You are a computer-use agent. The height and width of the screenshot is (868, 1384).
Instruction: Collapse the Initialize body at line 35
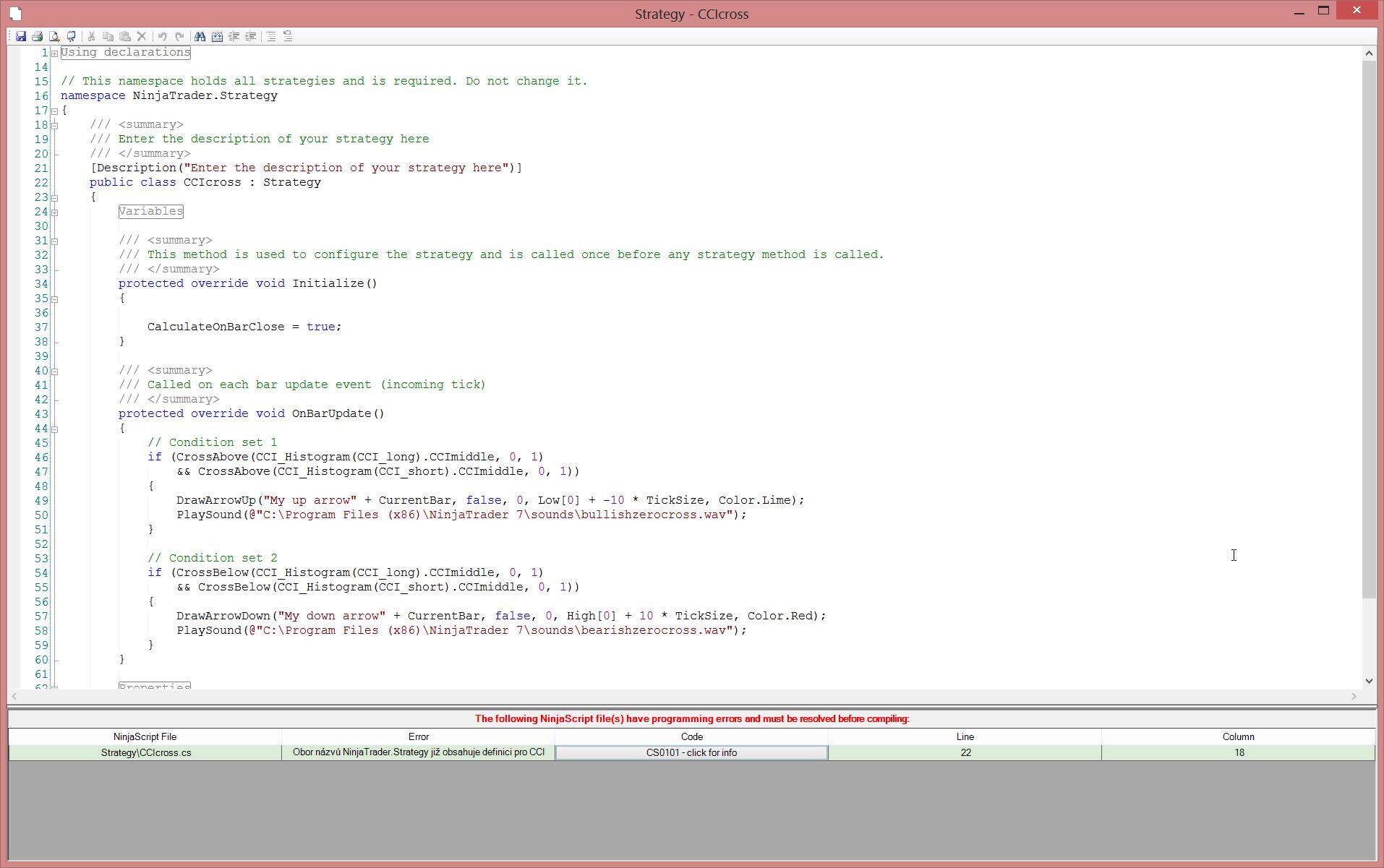(54, 298)
